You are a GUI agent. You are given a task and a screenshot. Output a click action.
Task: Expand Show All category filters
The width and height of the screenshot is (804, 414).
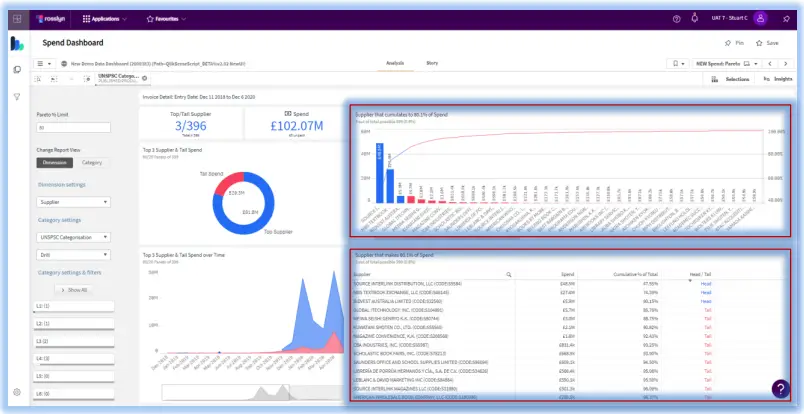74,290
